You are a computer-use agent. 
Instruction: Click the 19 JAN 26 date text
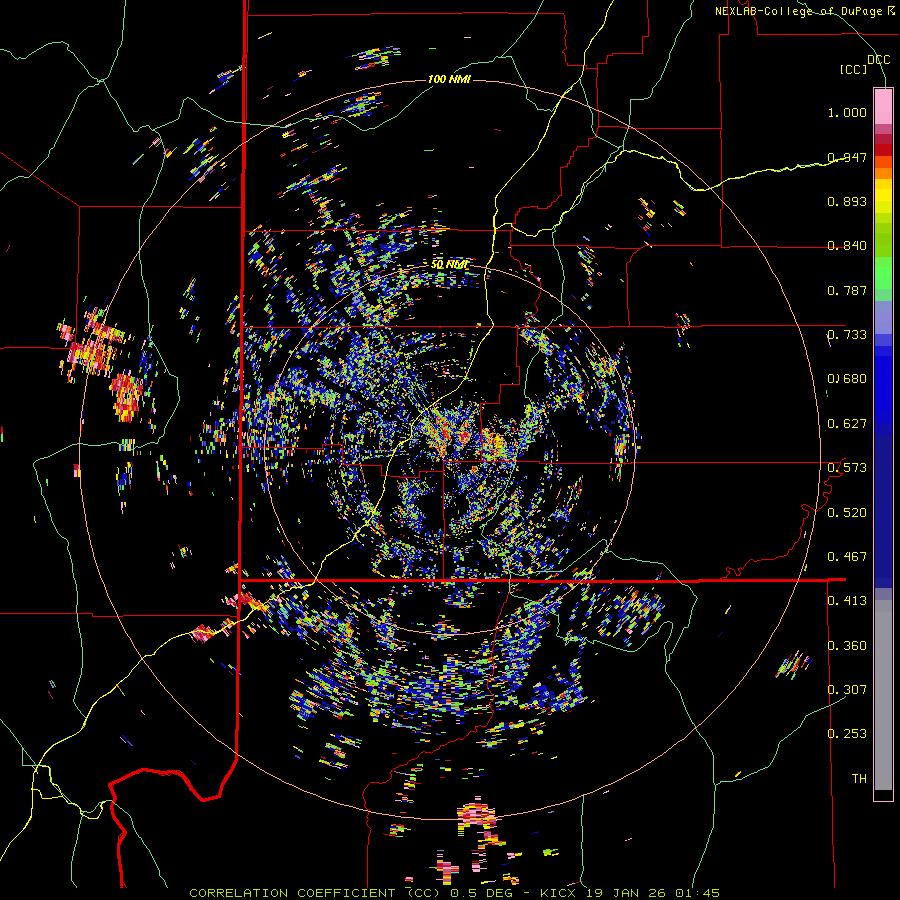click(626, 893)
